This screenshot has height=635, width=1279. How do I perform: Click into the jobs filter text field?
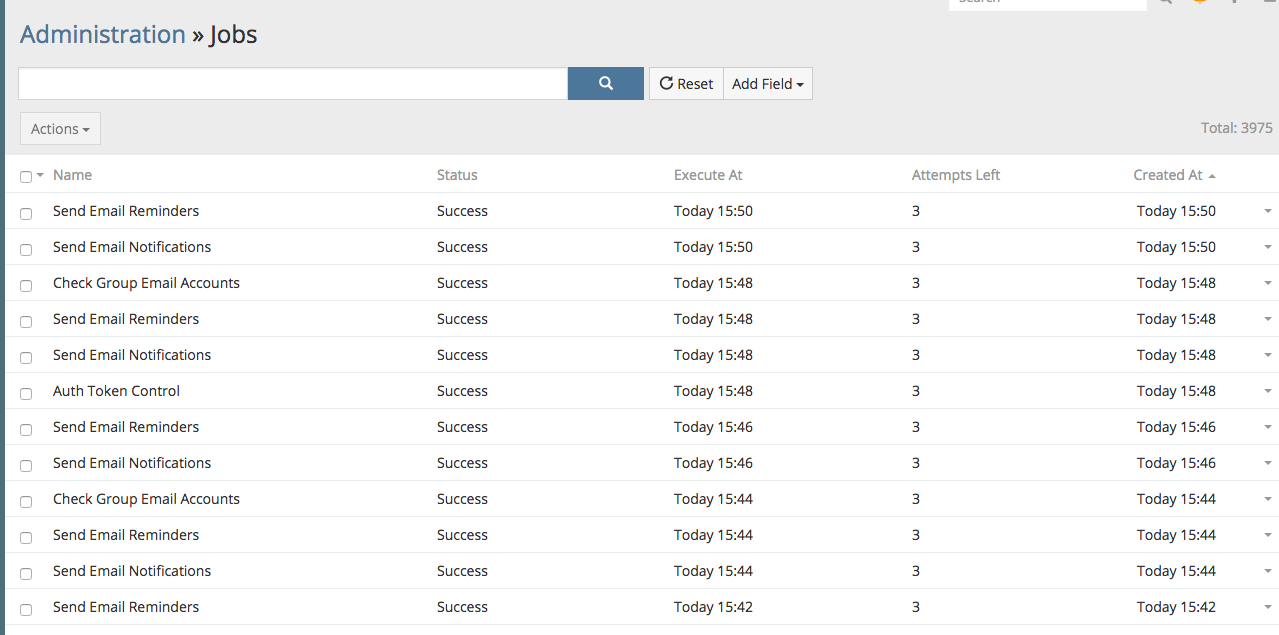click(x=293, y=84)
